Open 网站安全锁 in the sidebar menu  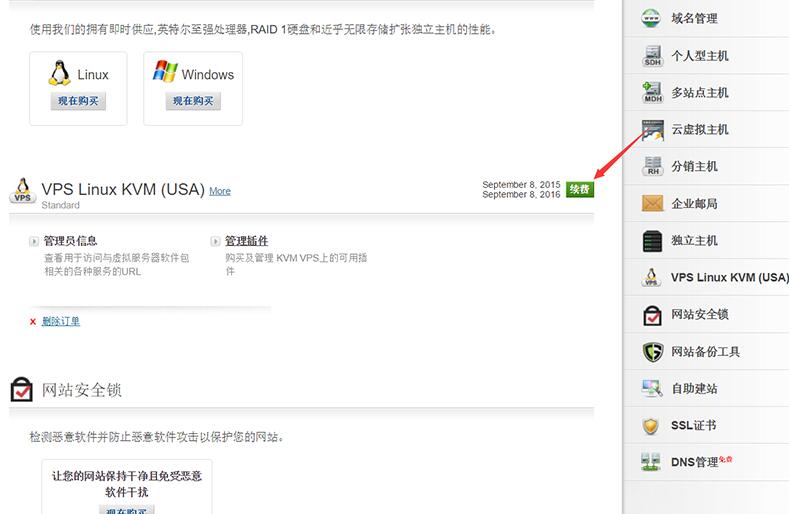(699, 314)
